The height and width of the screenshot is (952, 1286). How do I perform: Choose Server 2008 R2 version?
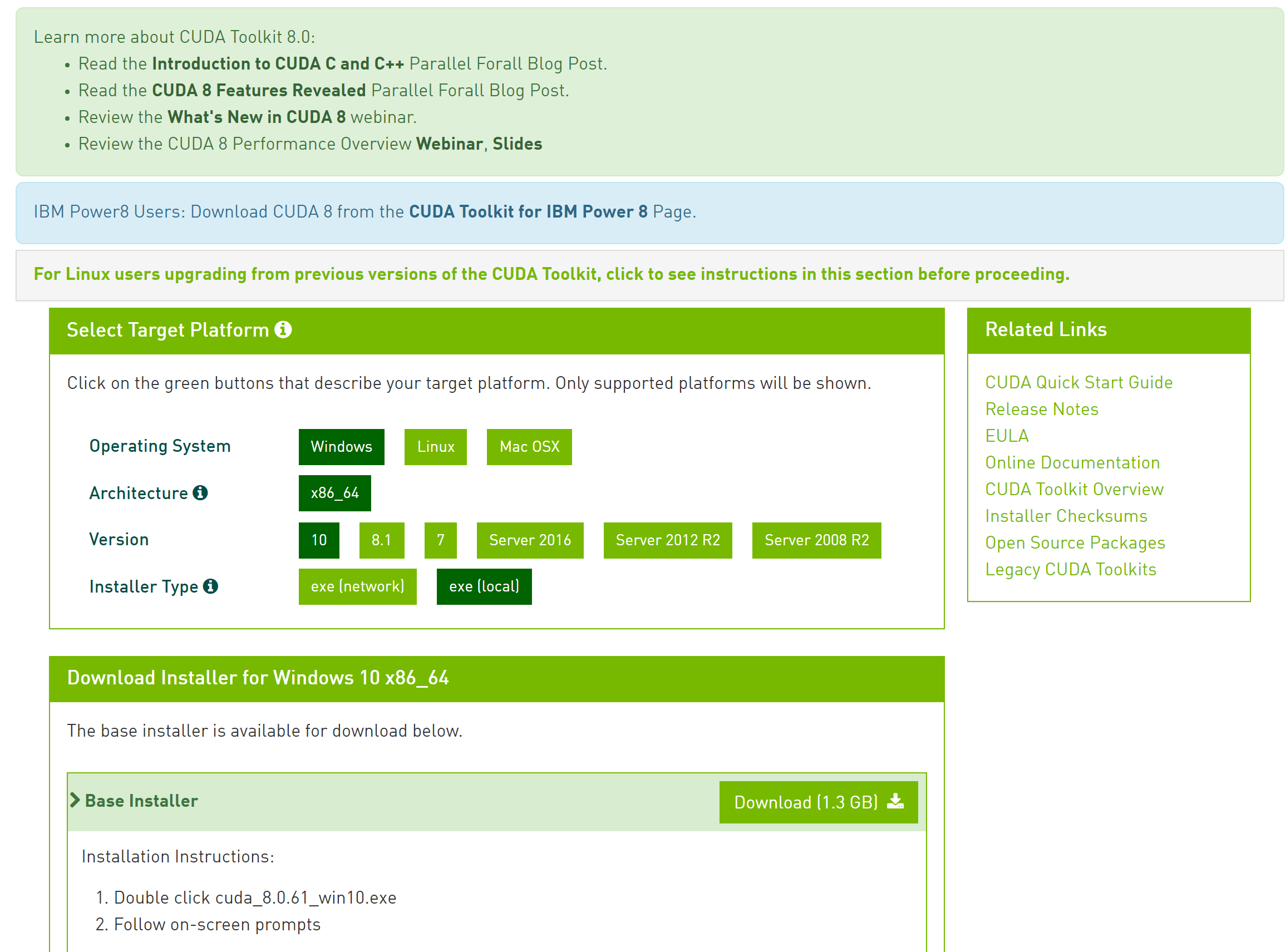tap(816, 540)
